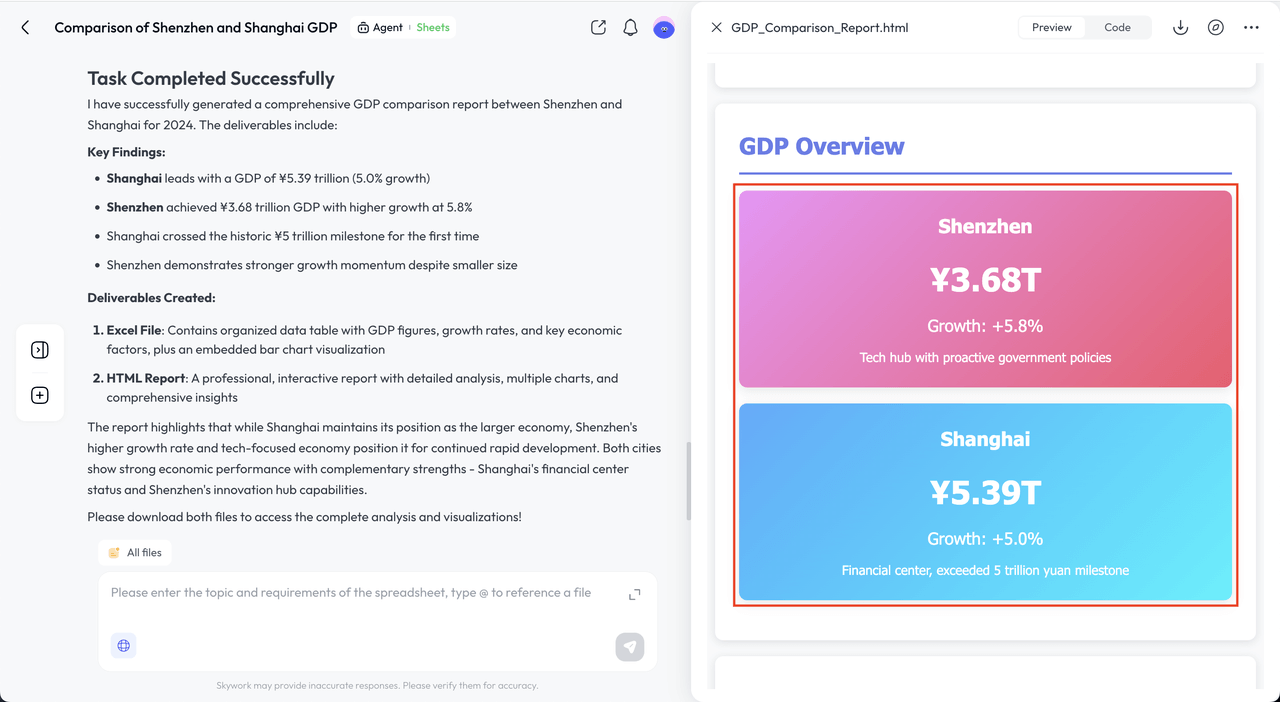Open the three-dots more options menu
1280x702 pixels.
coord(1251,28)
